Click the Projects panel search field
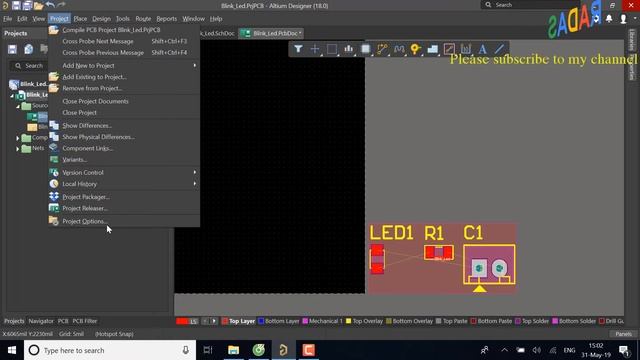The width and height of the screenshot is (640, 360). click(x=29, y=66)
